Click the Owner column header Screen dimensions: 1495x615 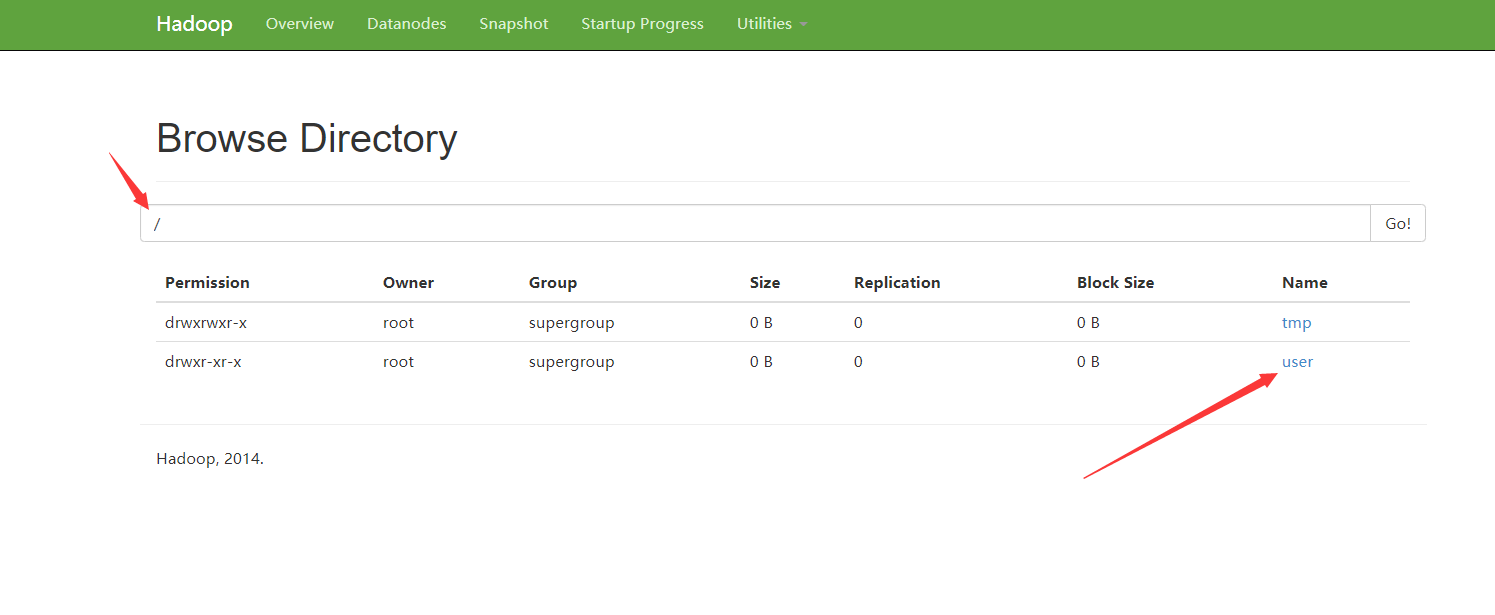pos(408,283)
